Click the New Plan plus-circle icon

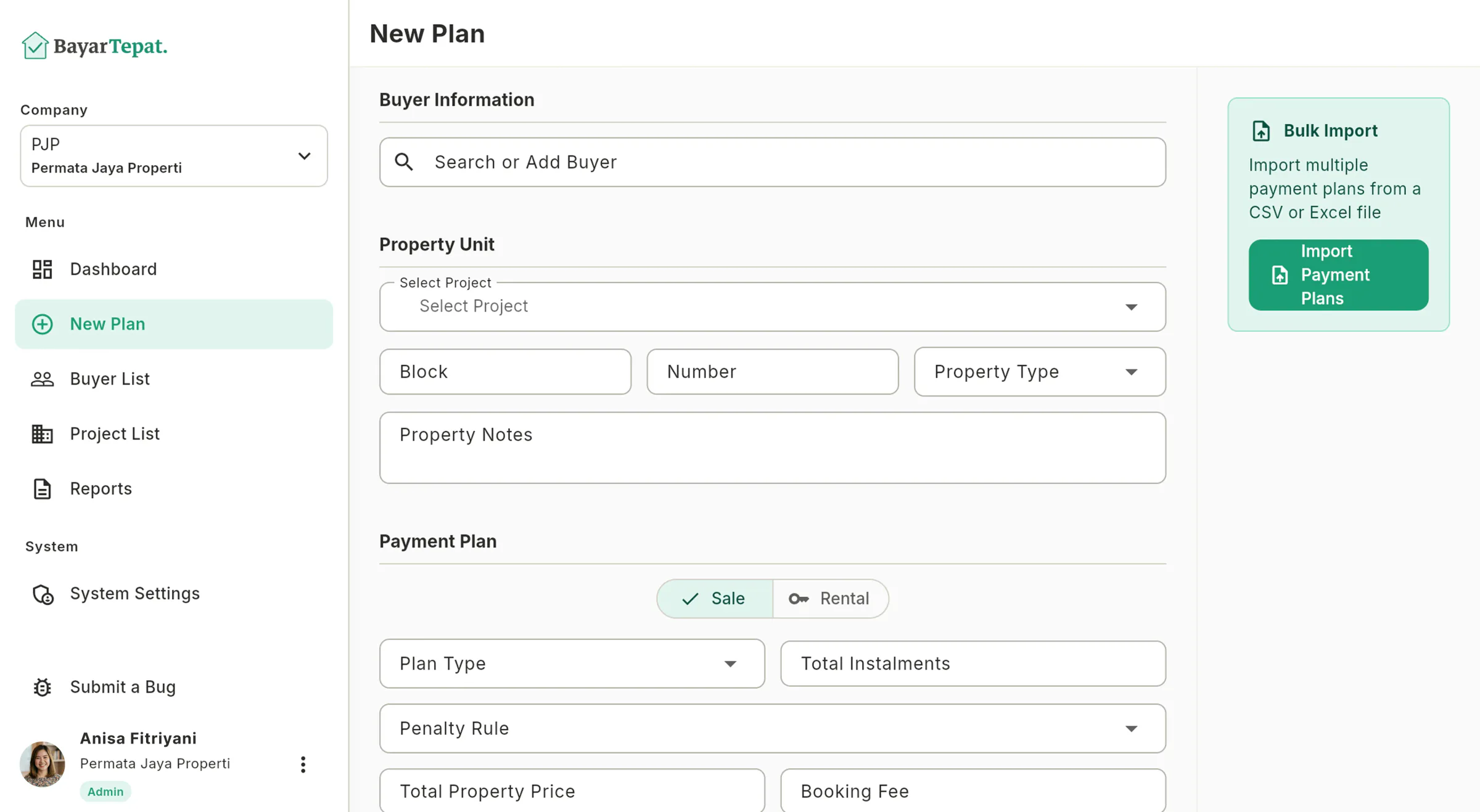(42, 324)
